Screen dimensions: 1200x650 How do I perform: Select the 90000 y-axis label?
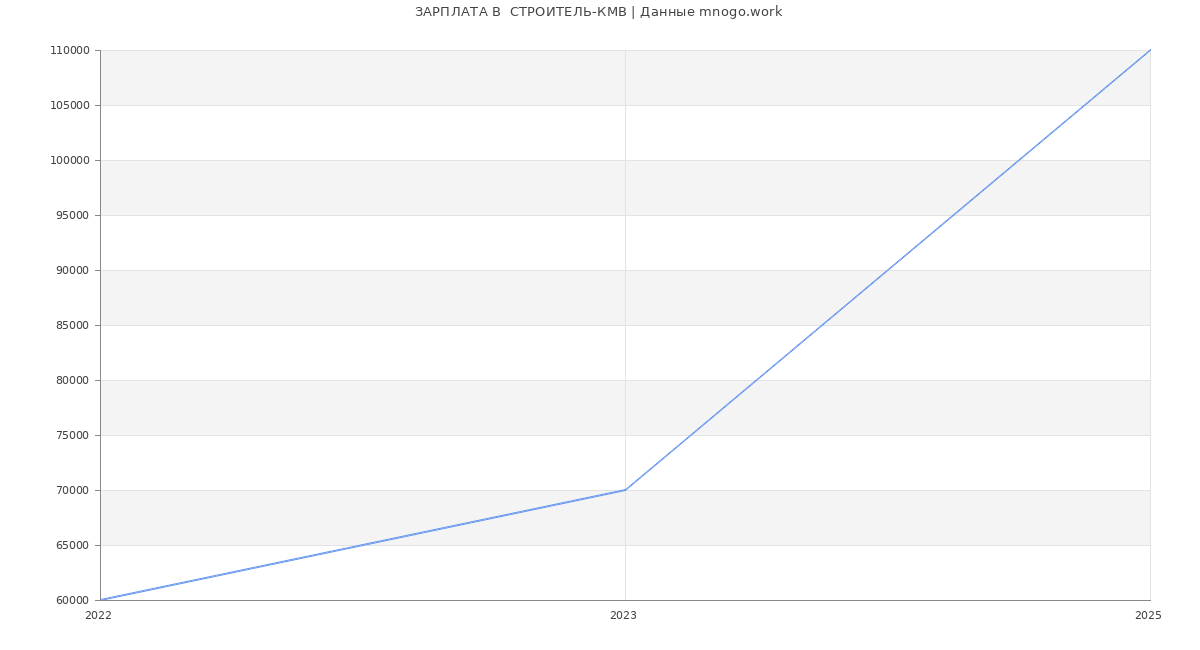[72, 271]
